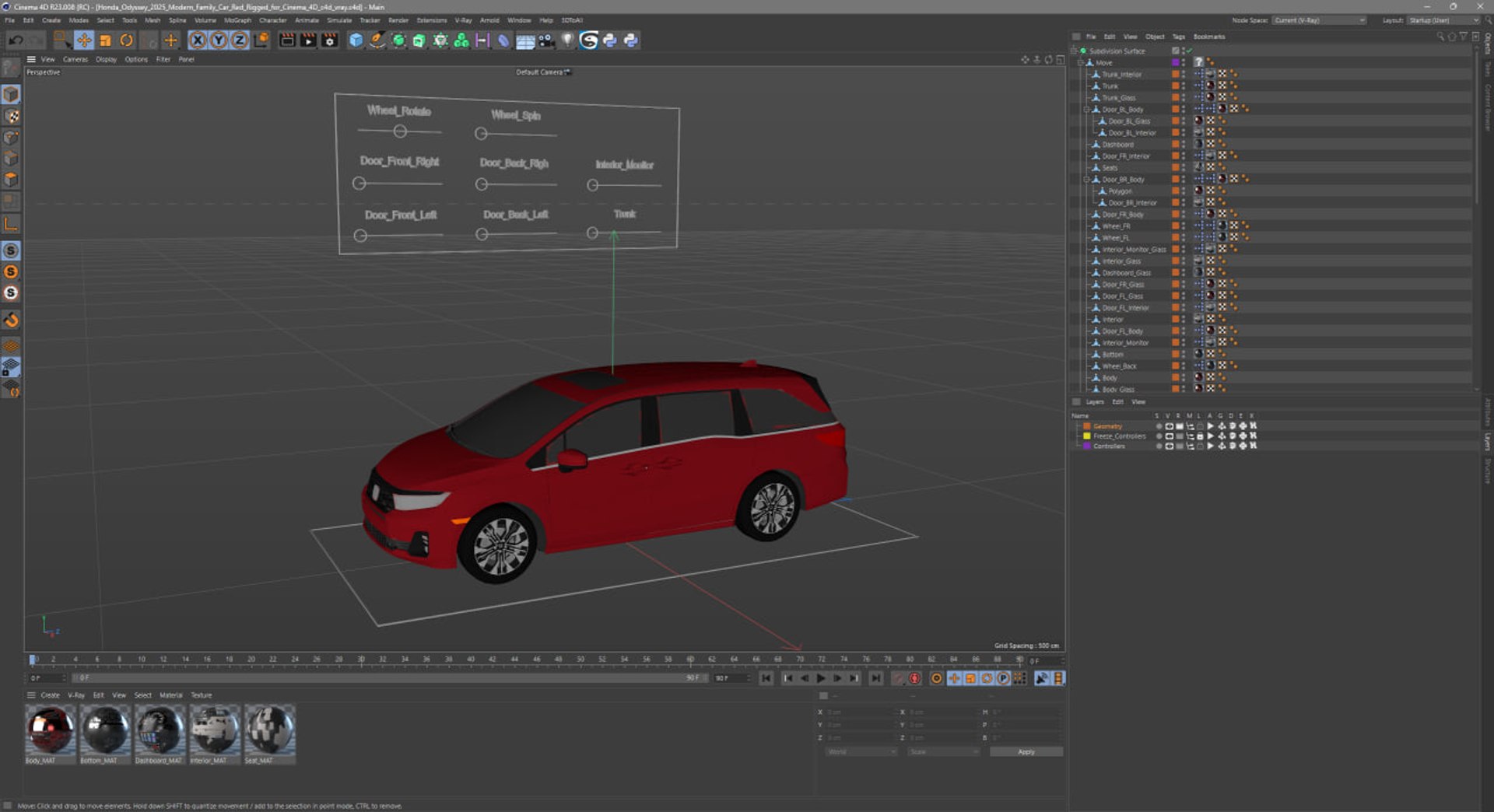1494x812 pixels.
Task: Click the Coordinate System toolbar icon
Action: [261, 40]
